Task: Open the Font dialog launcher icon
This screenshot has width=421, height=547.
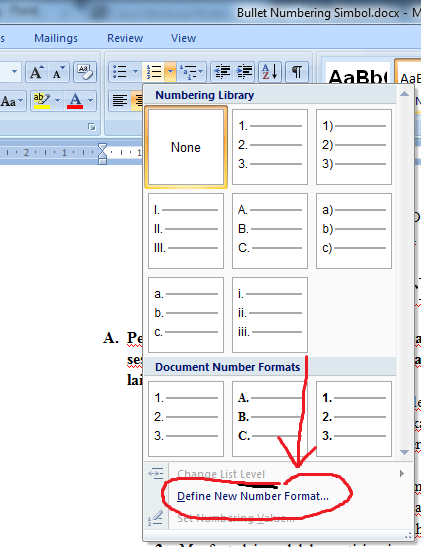Action: pyautogui.click(x=92, y=127)
